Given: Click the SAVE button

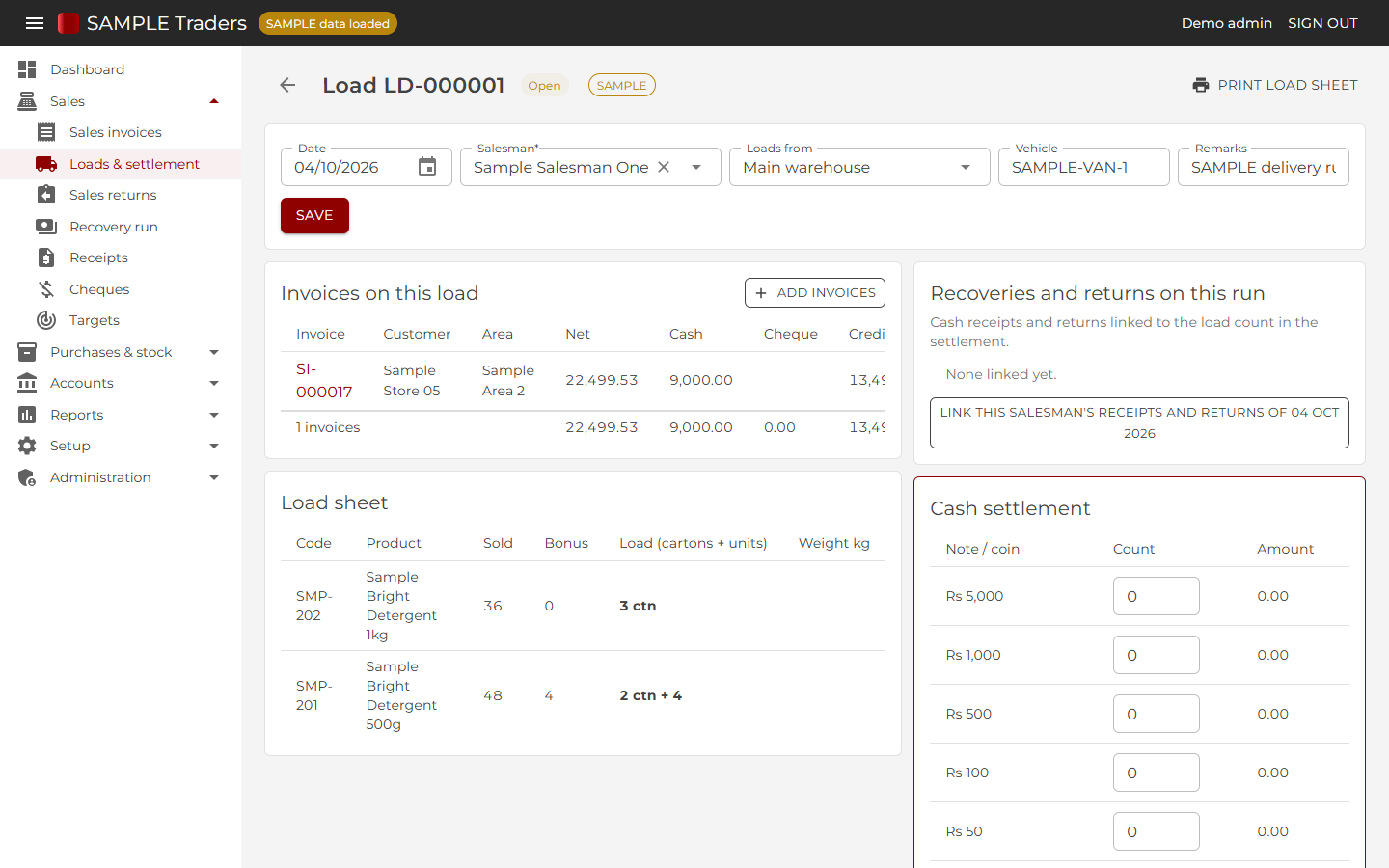Looking at the screenshot, I should [x=314, y=215].
